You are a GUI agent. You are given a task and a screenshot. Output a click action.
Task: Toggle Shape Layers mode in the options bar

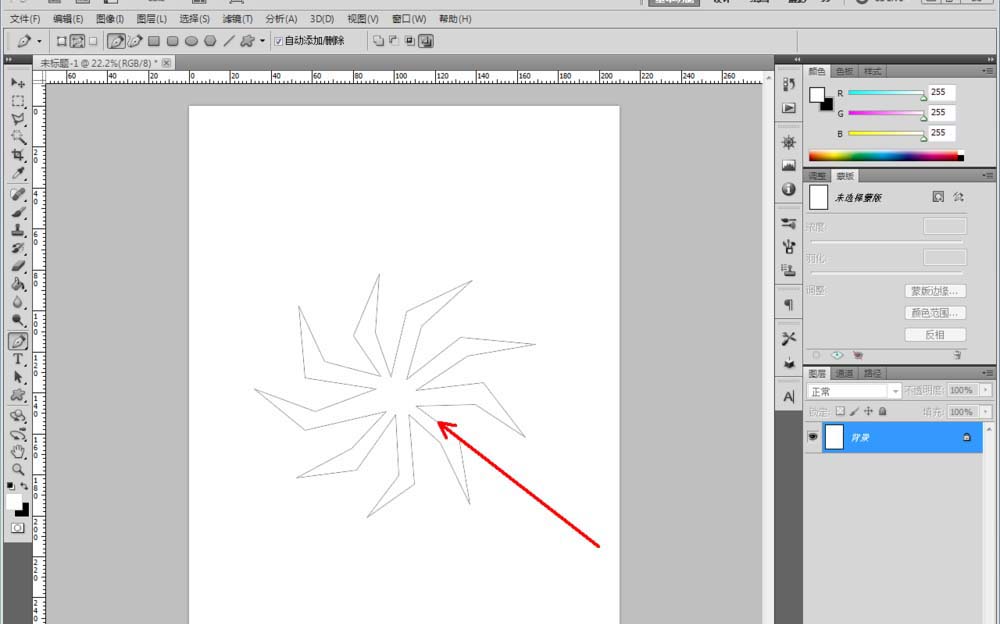(62, 41)
